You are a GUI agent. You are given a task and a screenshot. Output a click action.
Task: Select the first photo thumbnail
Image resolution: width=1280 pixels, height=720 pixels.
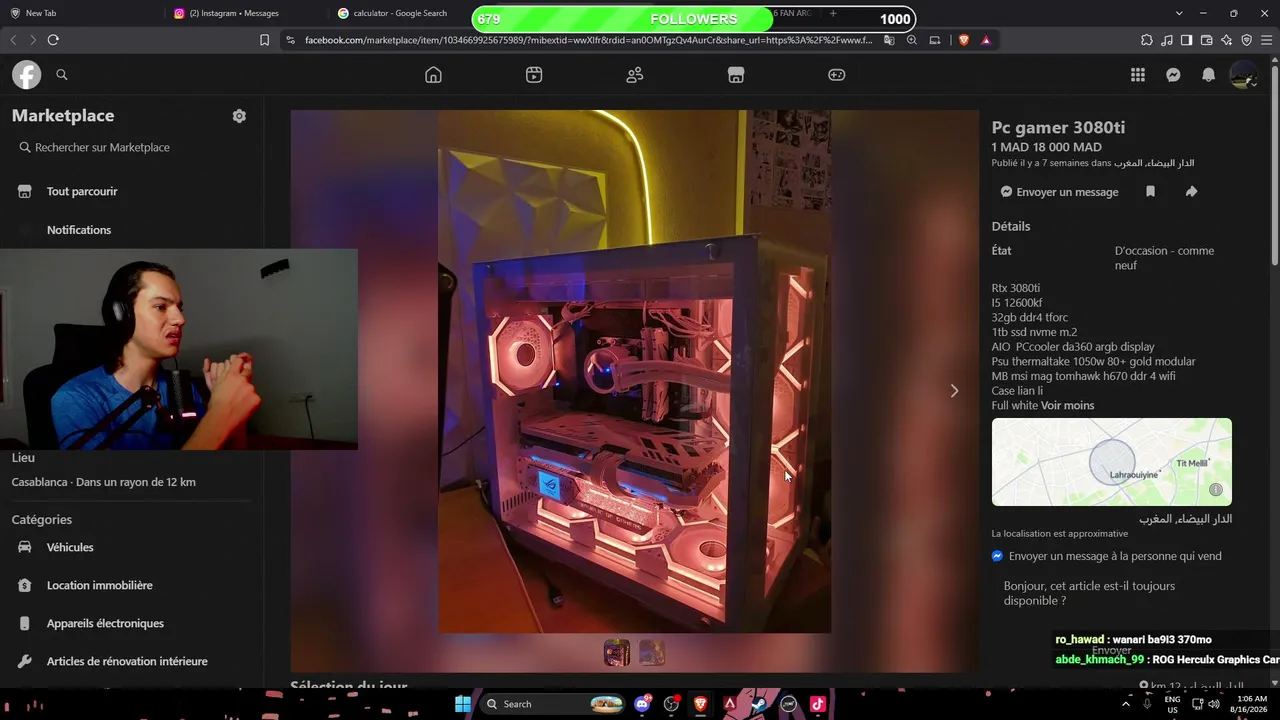point(617,653)
